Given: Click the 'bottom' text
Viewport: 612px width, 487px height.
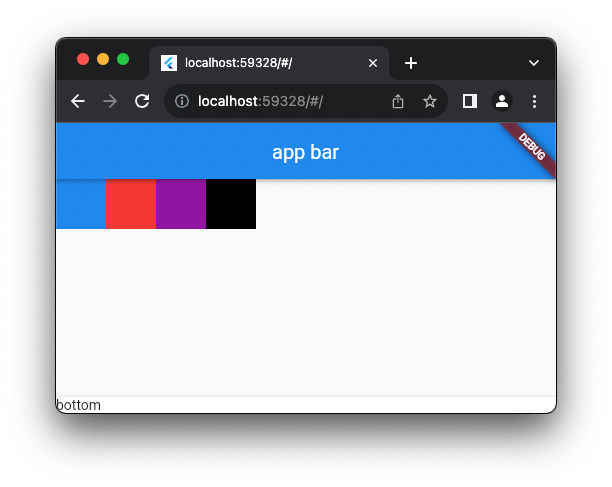Looking at the screenshot, I should (78, 405).
